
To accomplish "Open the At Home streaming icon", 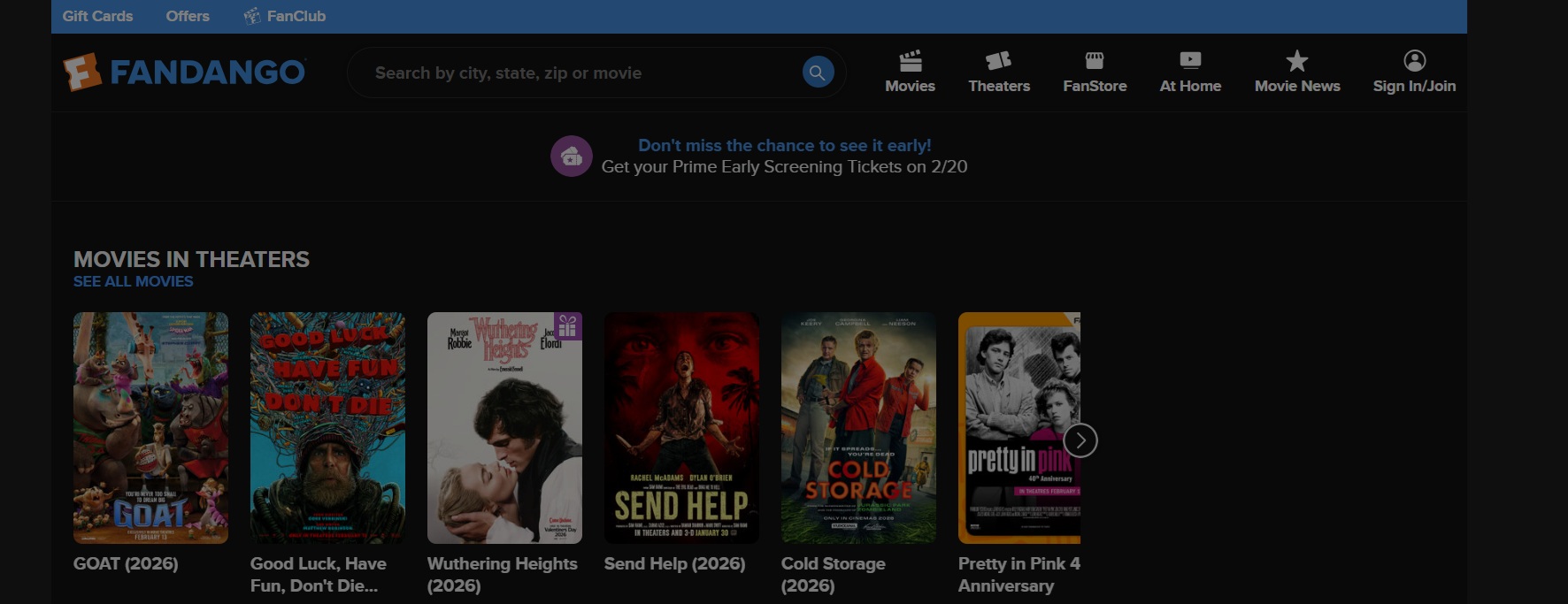I will pos(1190,61).
